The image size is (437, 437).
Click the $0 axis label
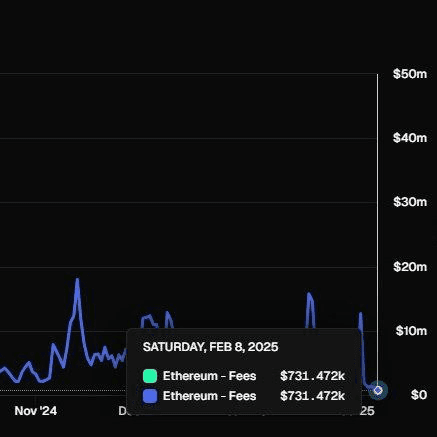[x=419, y=395]
